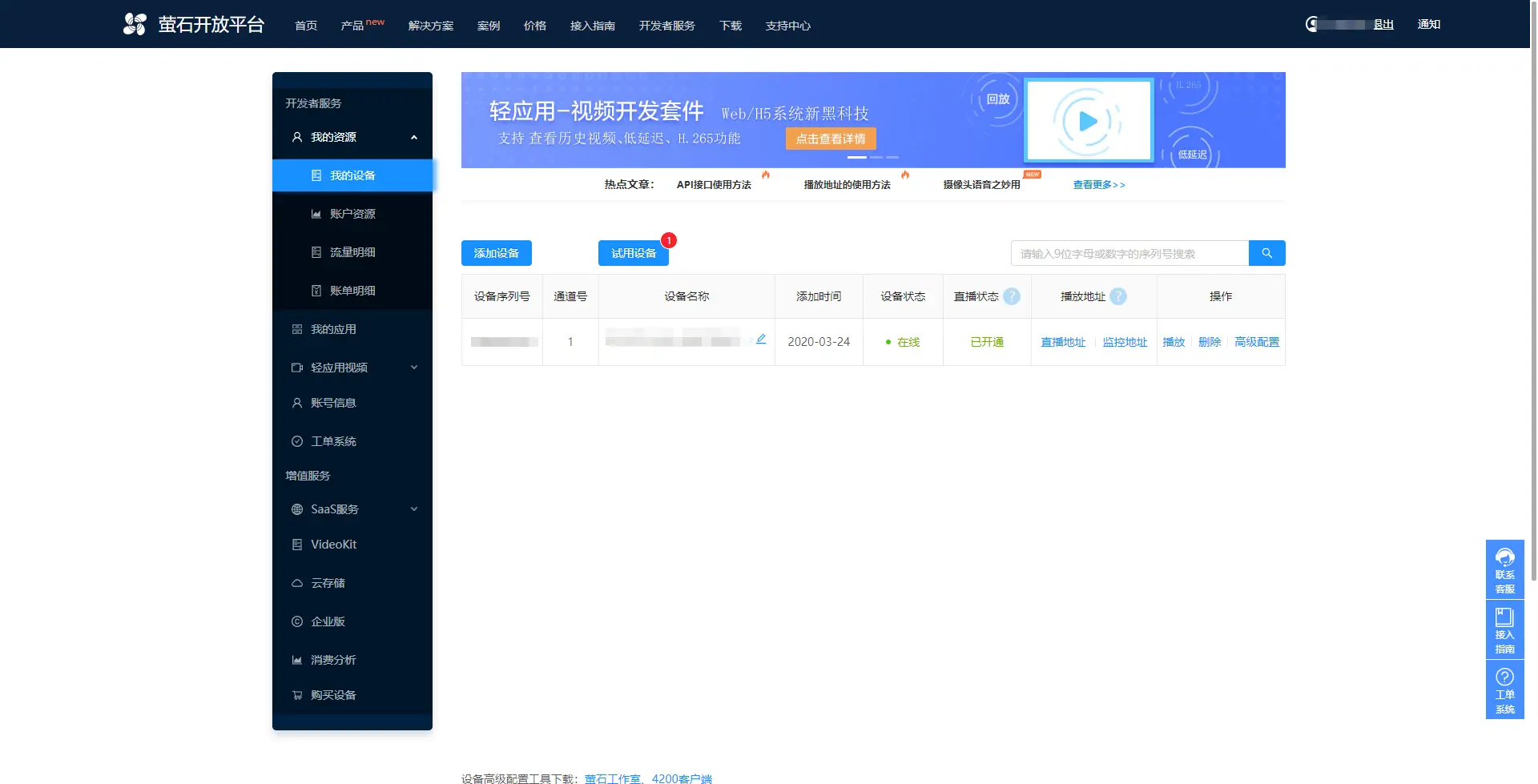Viewport: 1538px width, 784px height.
Task: Click the 退出 logout link
Action: pyautogui.click(x=1383, y=24)
